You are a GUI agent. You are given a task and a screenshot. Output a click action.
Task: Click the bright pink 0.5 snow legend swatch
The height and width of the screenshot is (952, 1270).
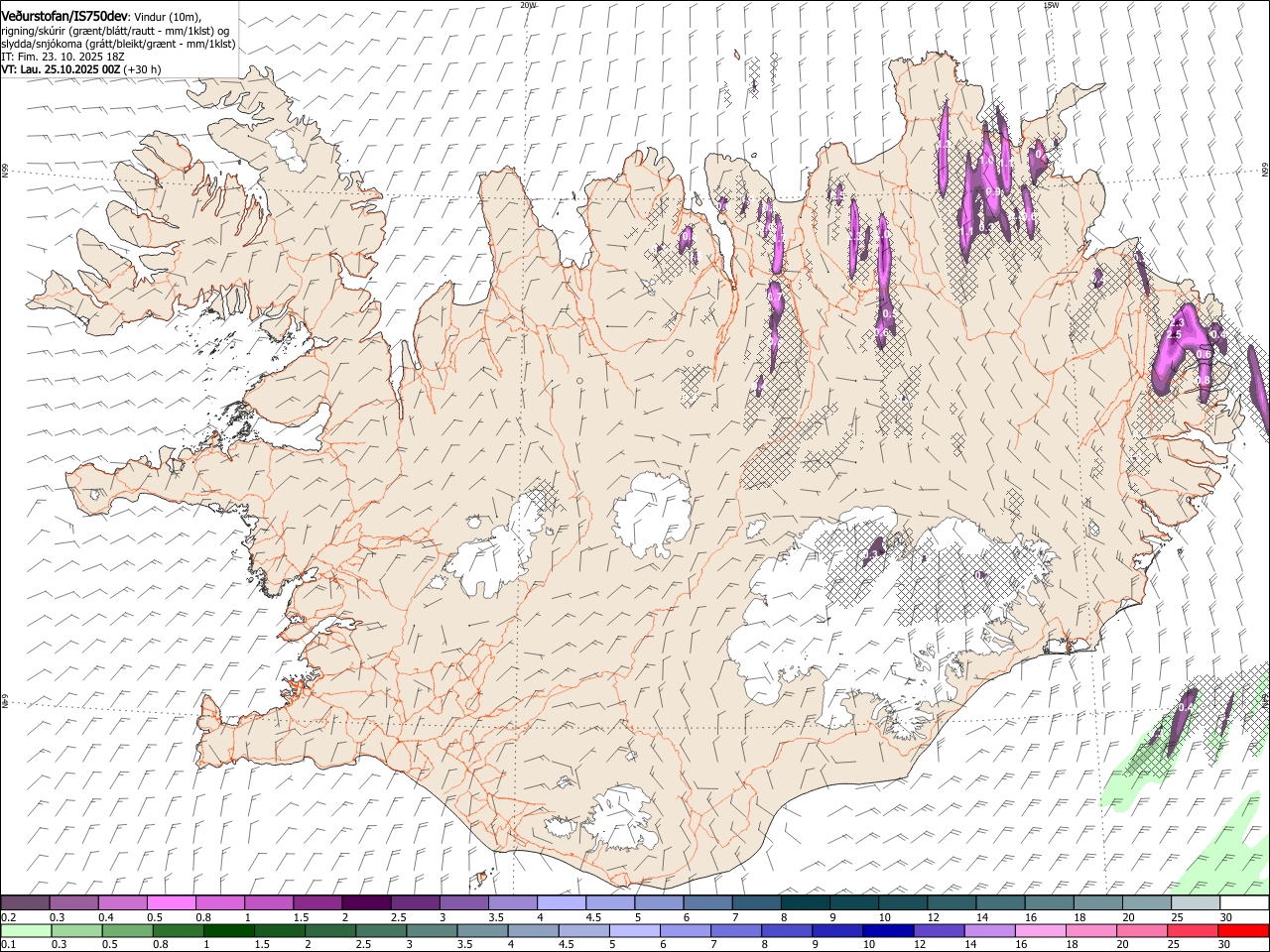coord(171,902)
